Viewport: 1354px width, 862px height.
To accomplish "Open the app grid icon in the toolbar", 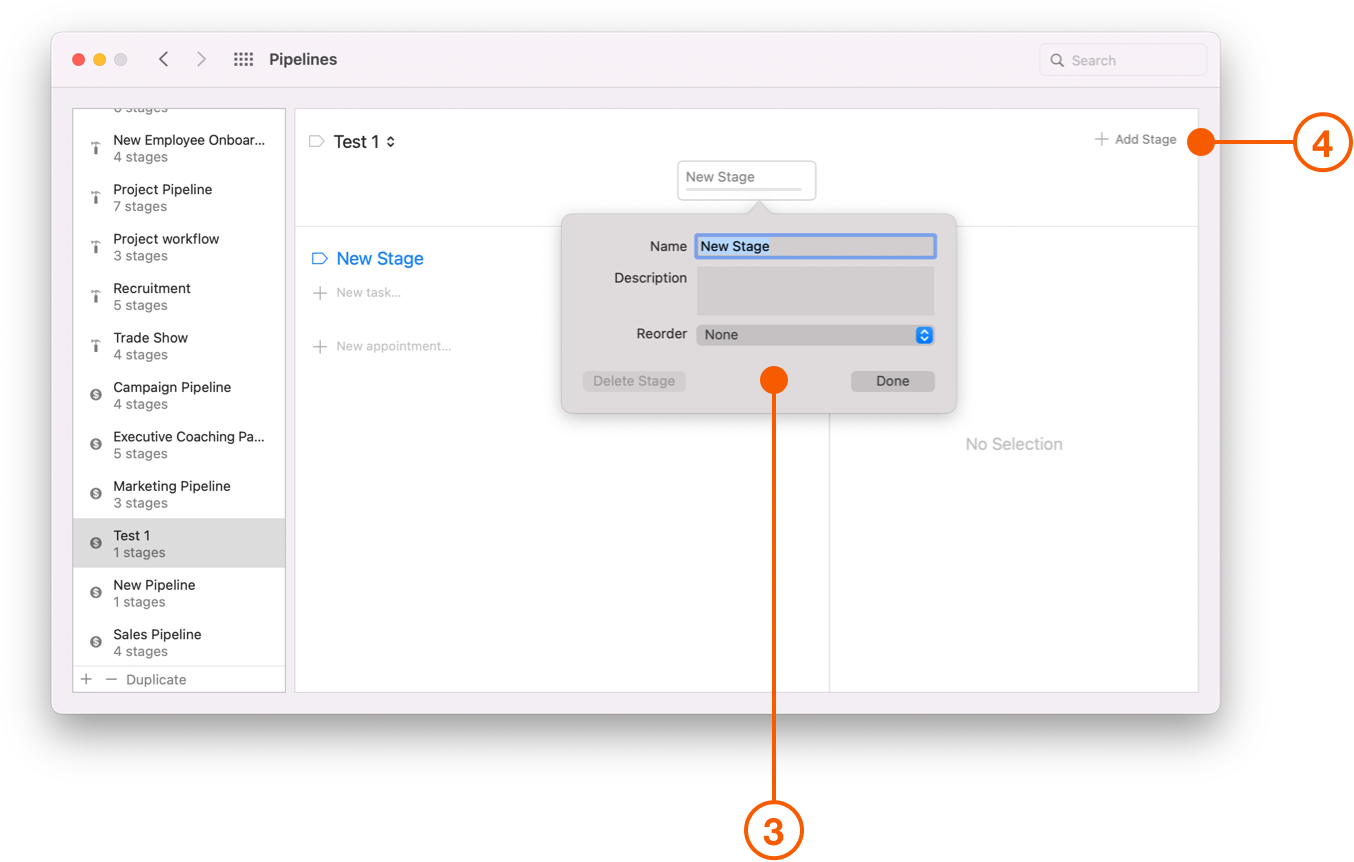I will (x=243, y=59).
